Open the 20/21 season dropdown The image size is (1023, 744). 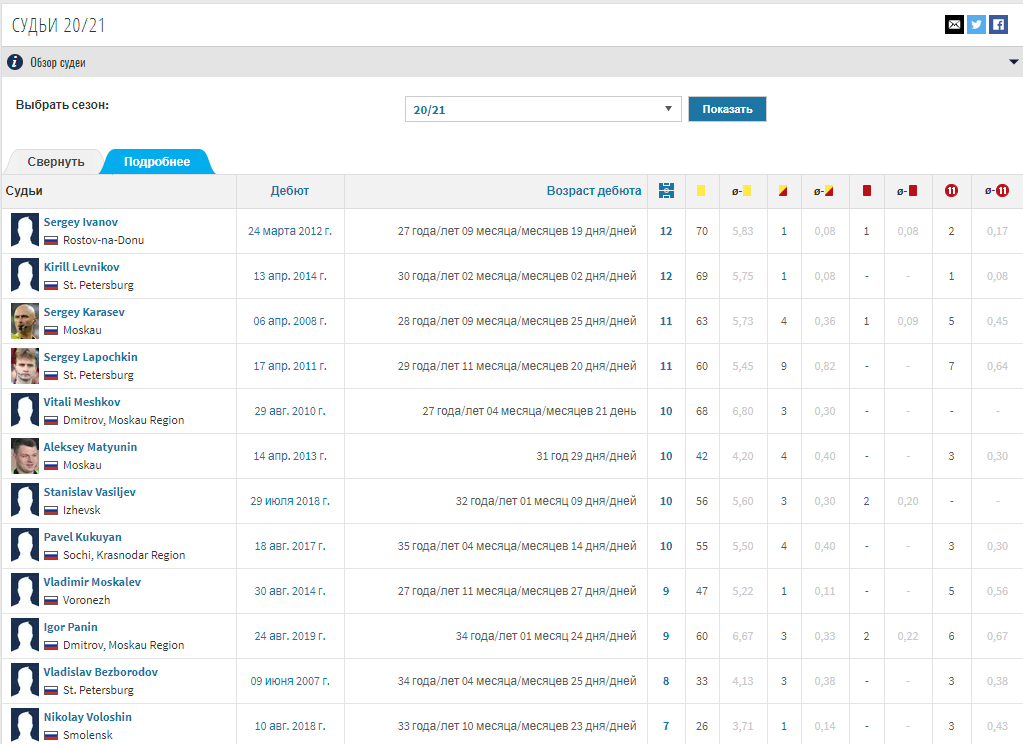pos(543,109)
